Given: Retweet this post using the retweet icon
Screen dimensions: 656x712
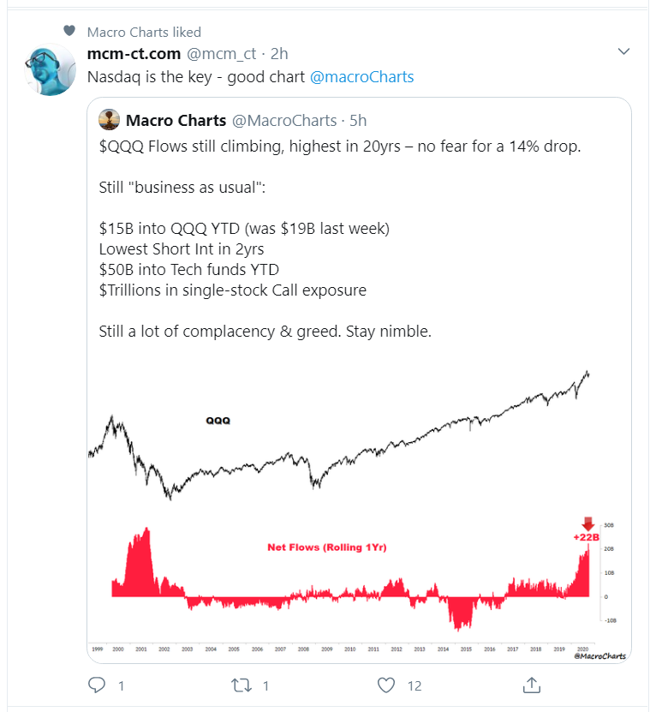Looking at the screenshot, I should pos(238,685).
